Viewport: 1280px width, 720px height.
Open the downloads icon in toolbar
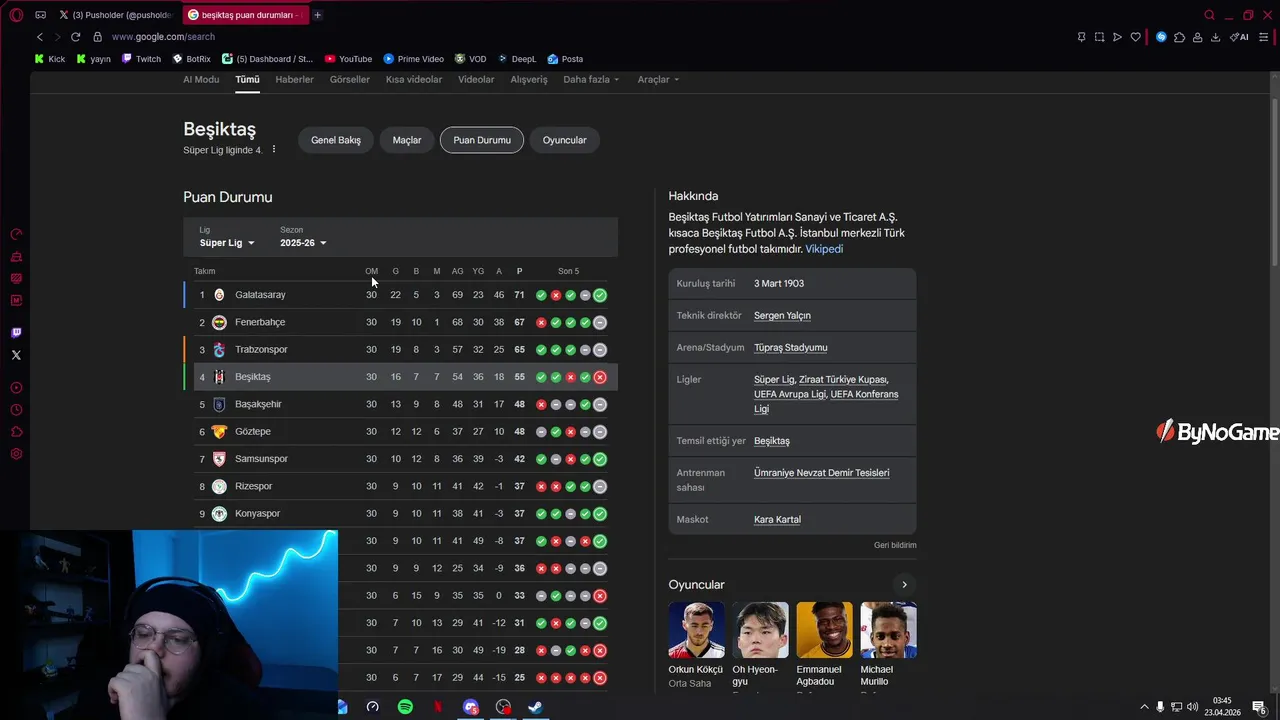click(x=1215, y=37)
